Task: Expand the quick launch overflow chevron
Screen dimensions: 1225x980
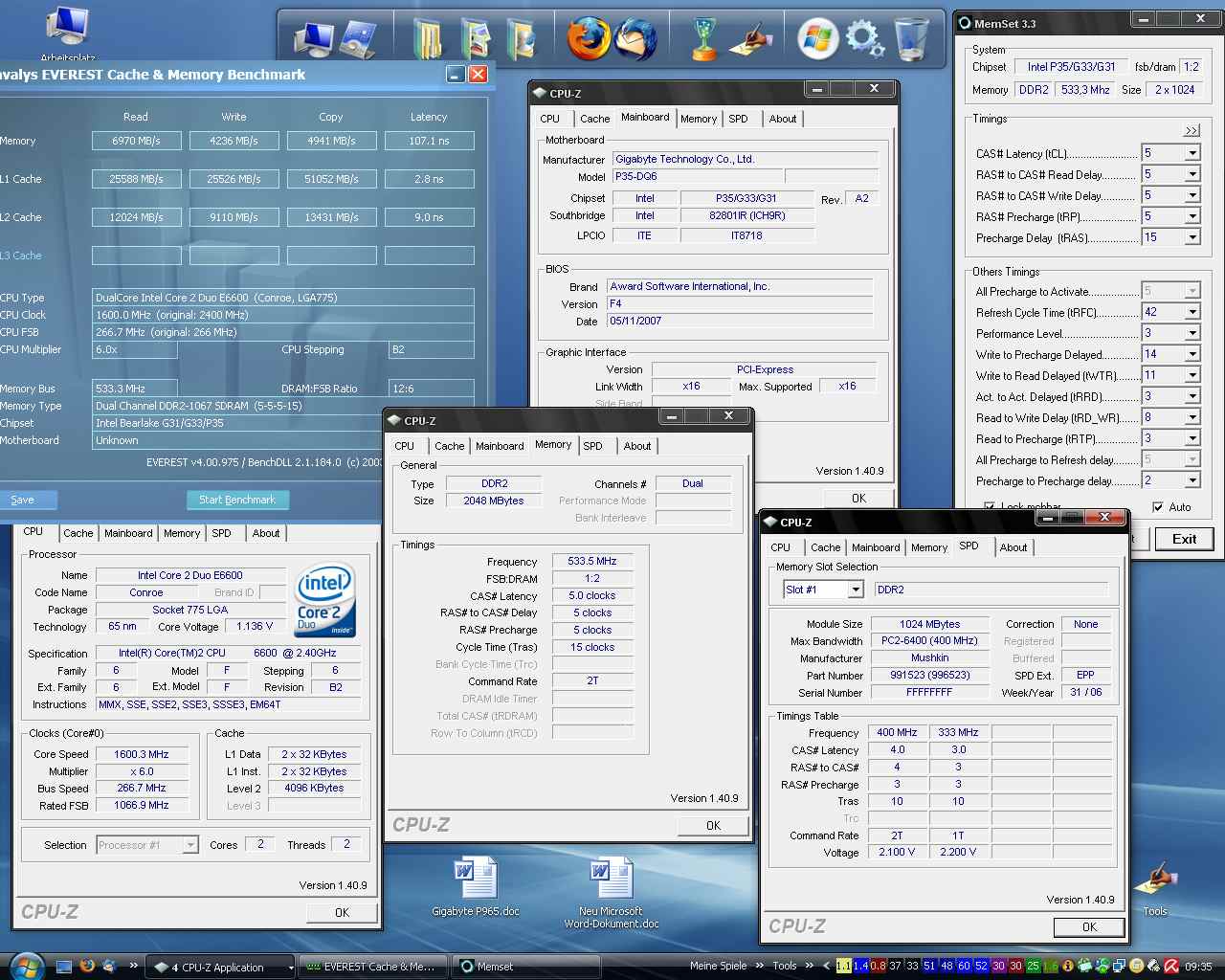Action: coord(133,966)
